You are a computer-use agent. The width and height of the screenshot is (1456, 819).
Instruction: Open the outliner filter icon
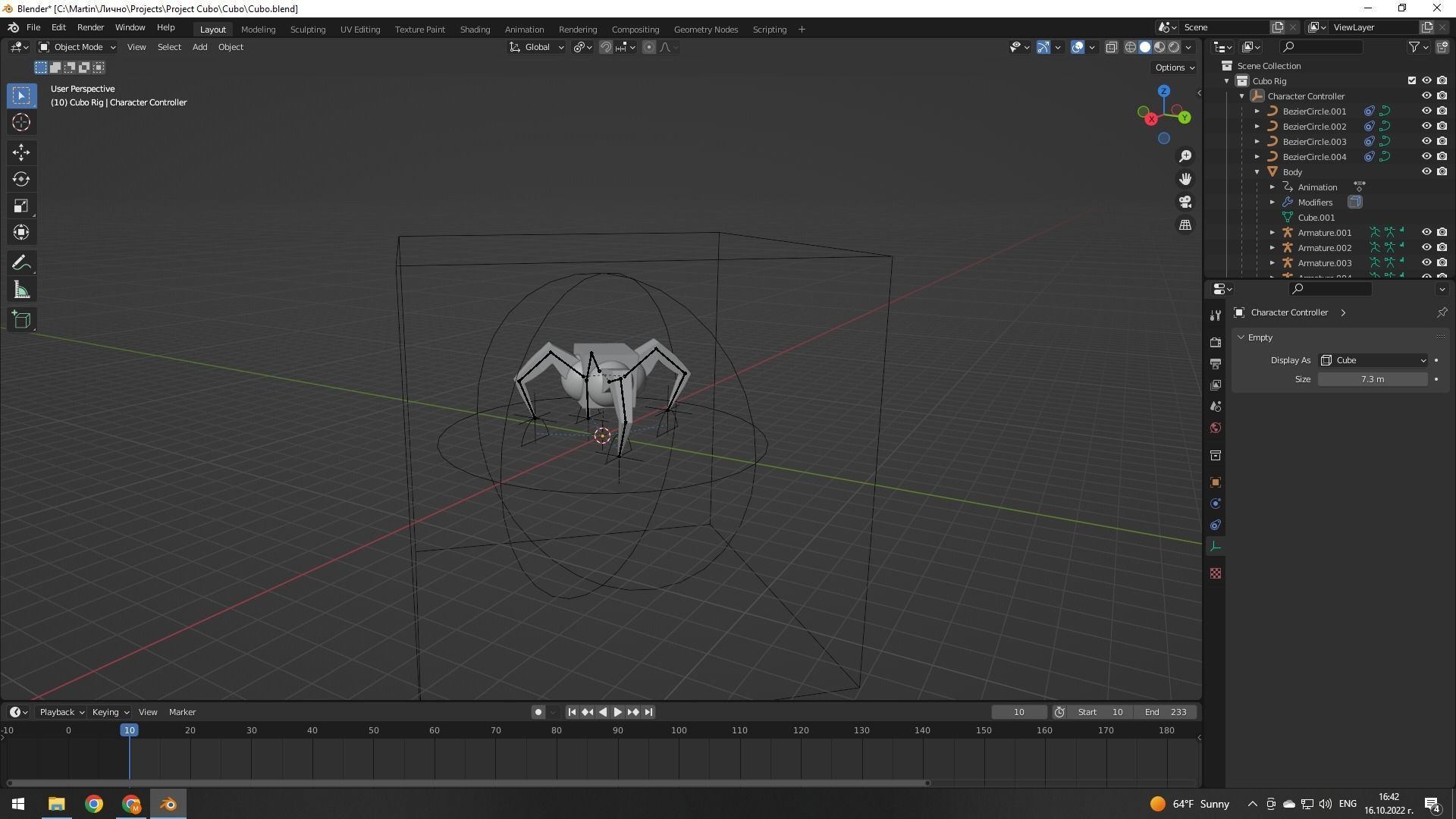(1417, 47)
